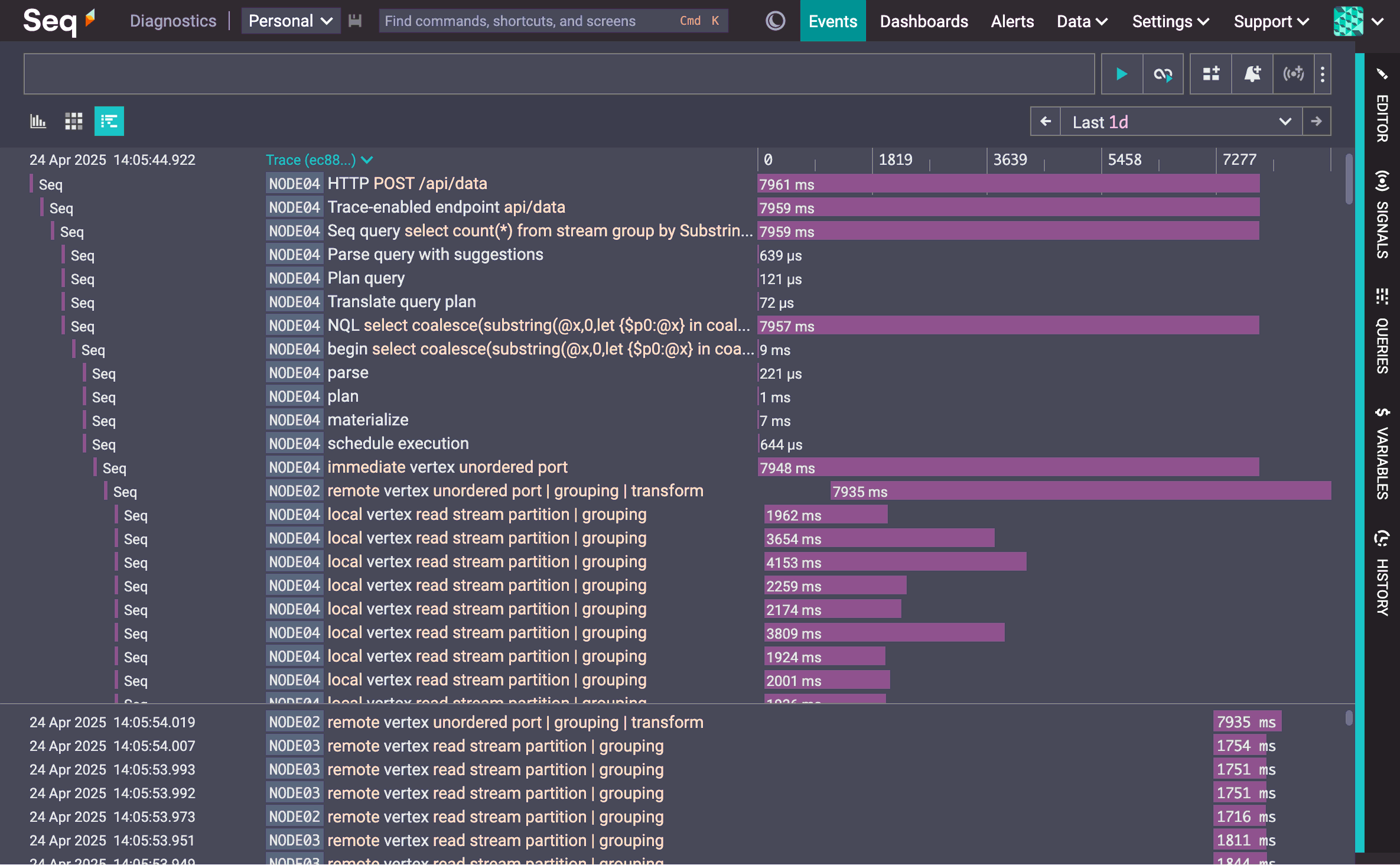Viewport: 1400px width, 865px height.
Task: Open the Signals side panel
Action: click(x=1382, y=216)
